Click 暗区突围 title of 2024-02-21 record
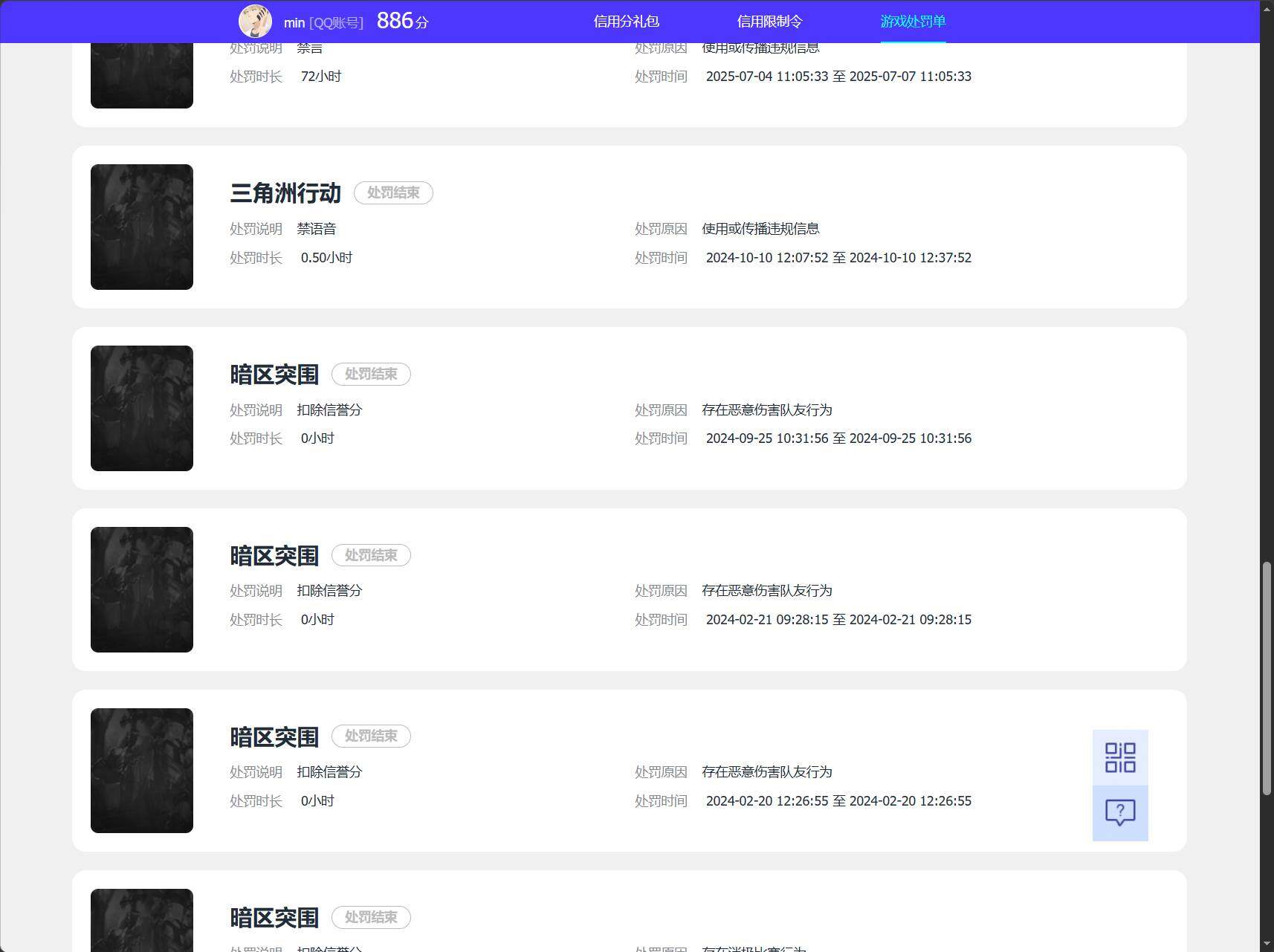Viewport: 1274px width, 952px height. (274, 556)
